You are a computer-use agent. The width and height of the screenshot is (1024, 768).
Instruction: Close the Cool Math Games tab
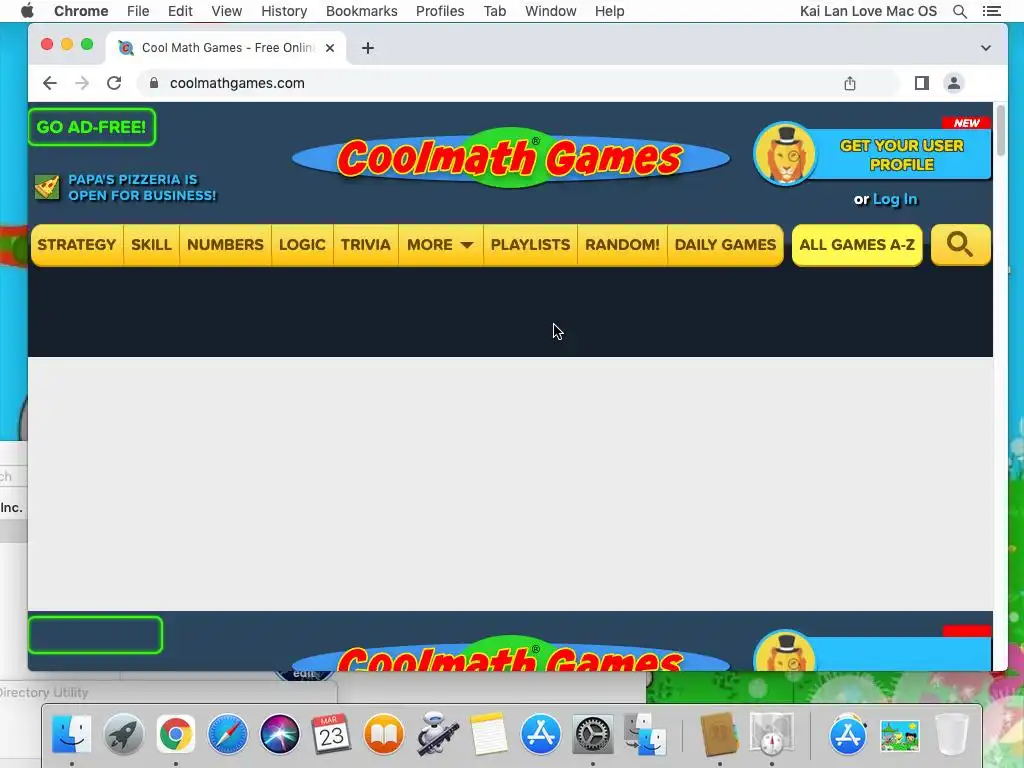click(330, 48)
